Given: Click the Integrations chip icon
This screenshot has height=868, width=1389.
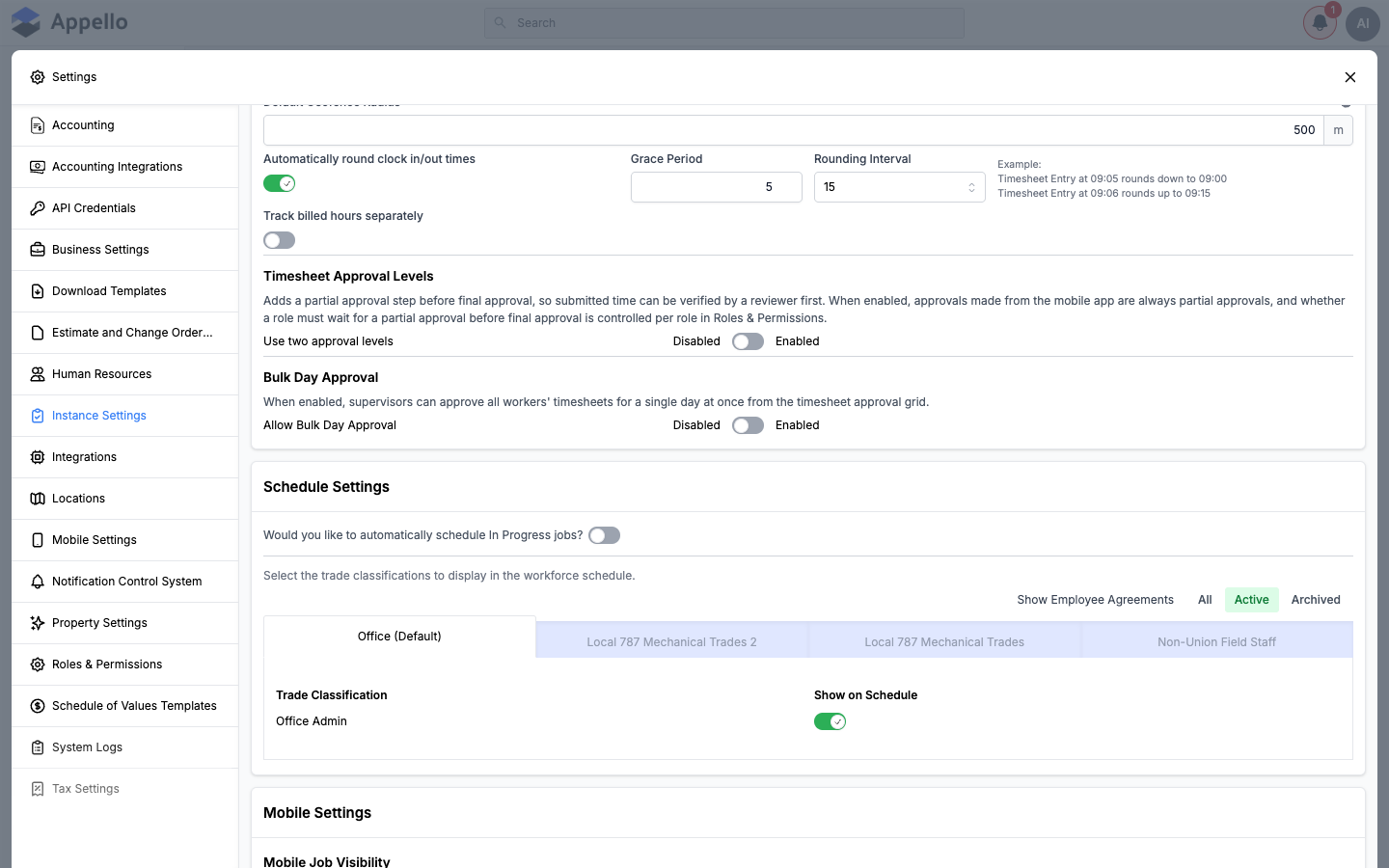Looking at the screenshot, I should [38, 457].
